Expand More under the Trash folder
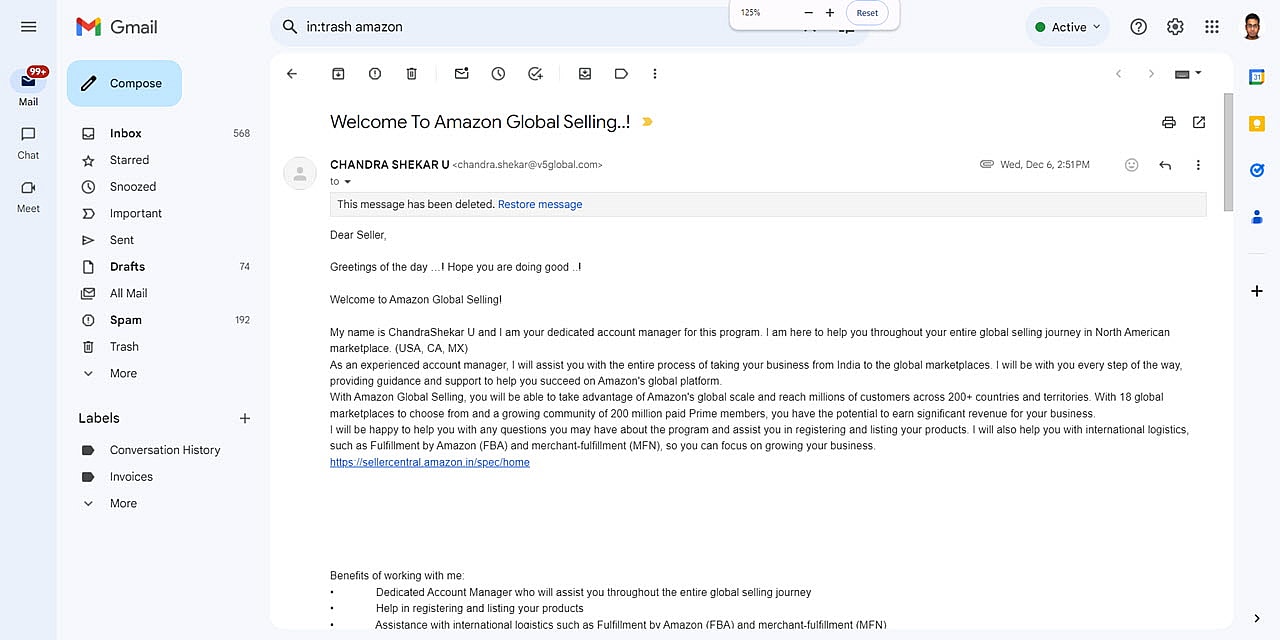Screen dimensions: 1280x640 123,373
